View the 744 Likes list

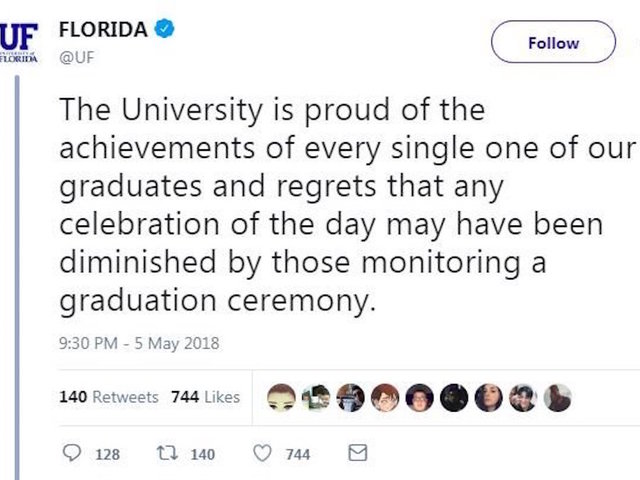[205, 397]
